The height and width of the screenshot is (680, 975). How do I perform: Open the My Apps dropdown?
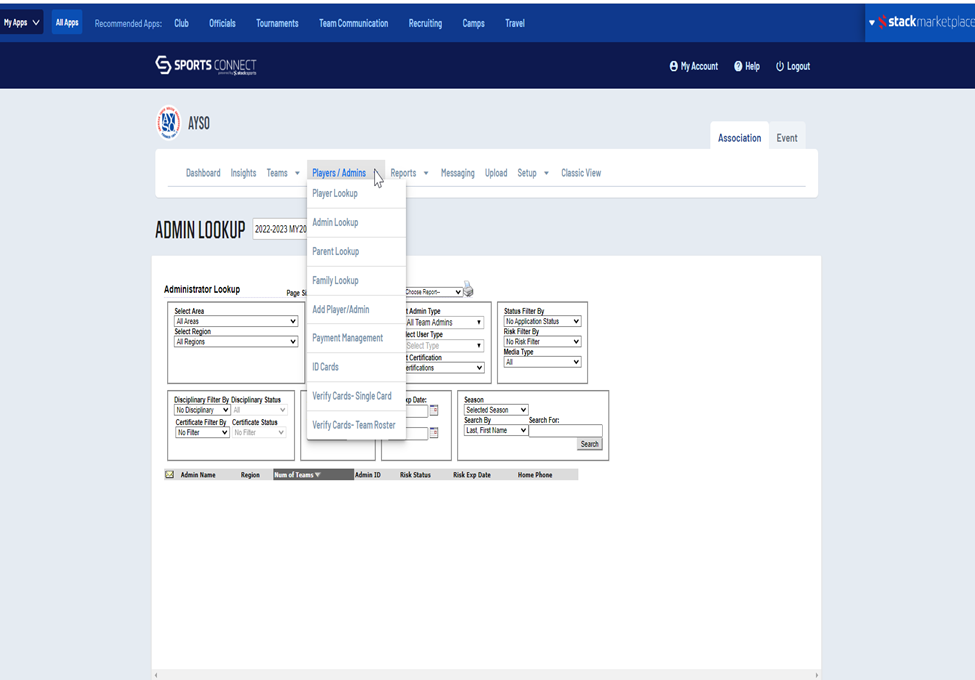point(22,22)
